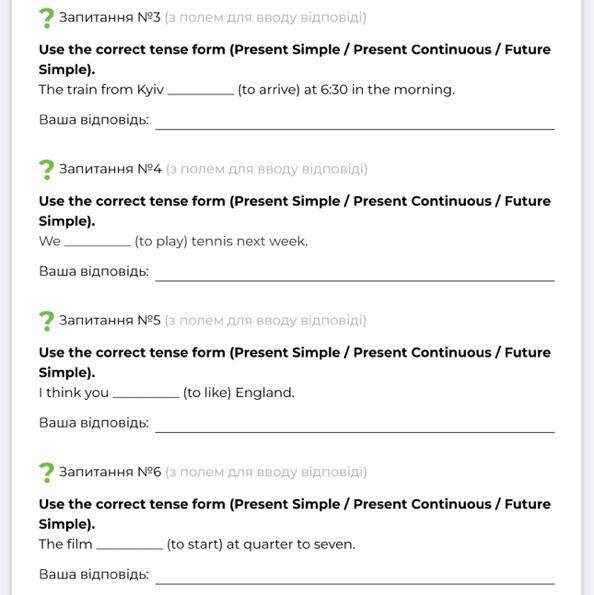Viewport: 594px width, 595px height.
Task: Click the Запитання №6 heading text
Action: 110,472
